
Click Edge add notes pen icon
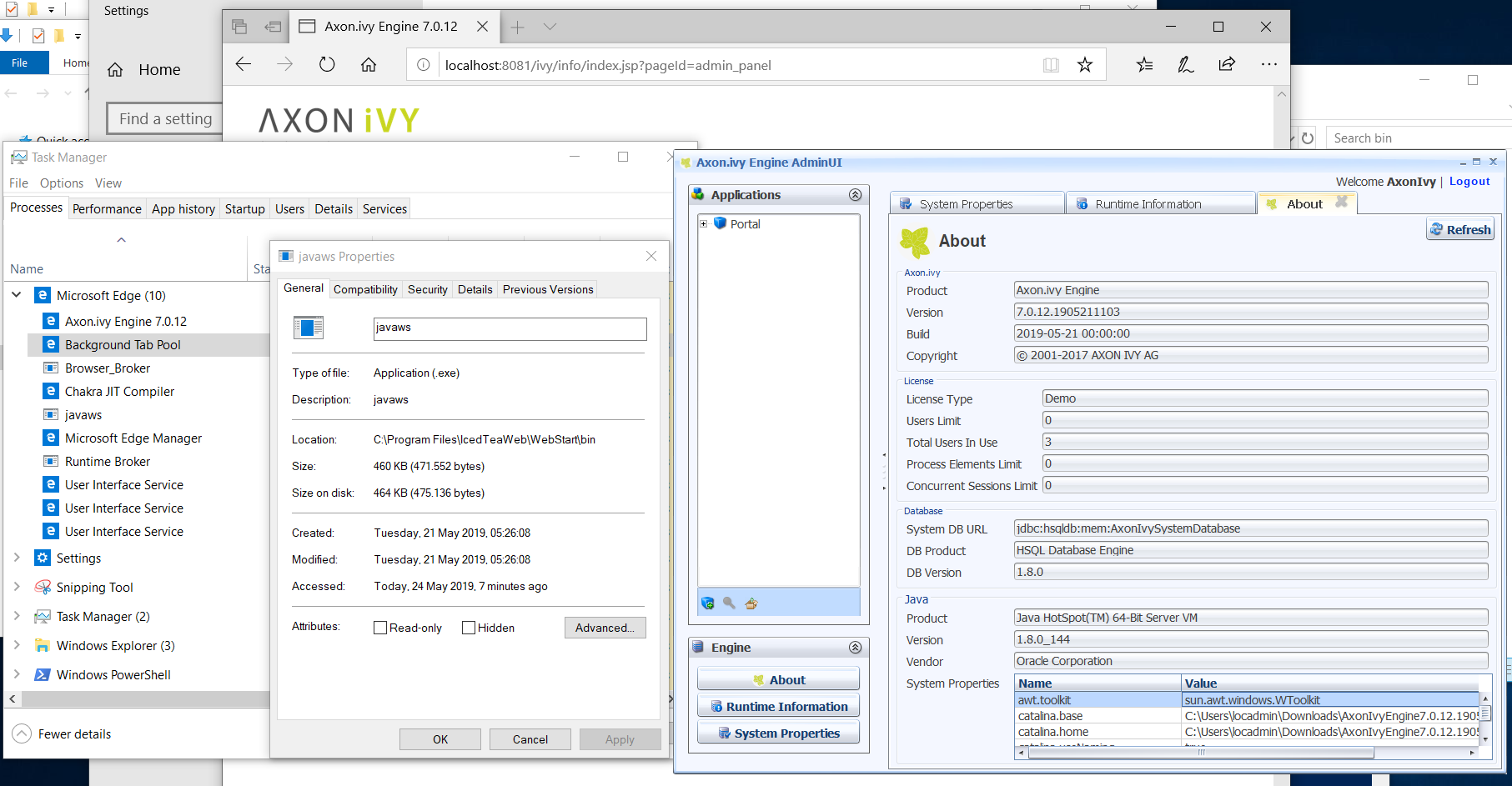point(1185,64)
